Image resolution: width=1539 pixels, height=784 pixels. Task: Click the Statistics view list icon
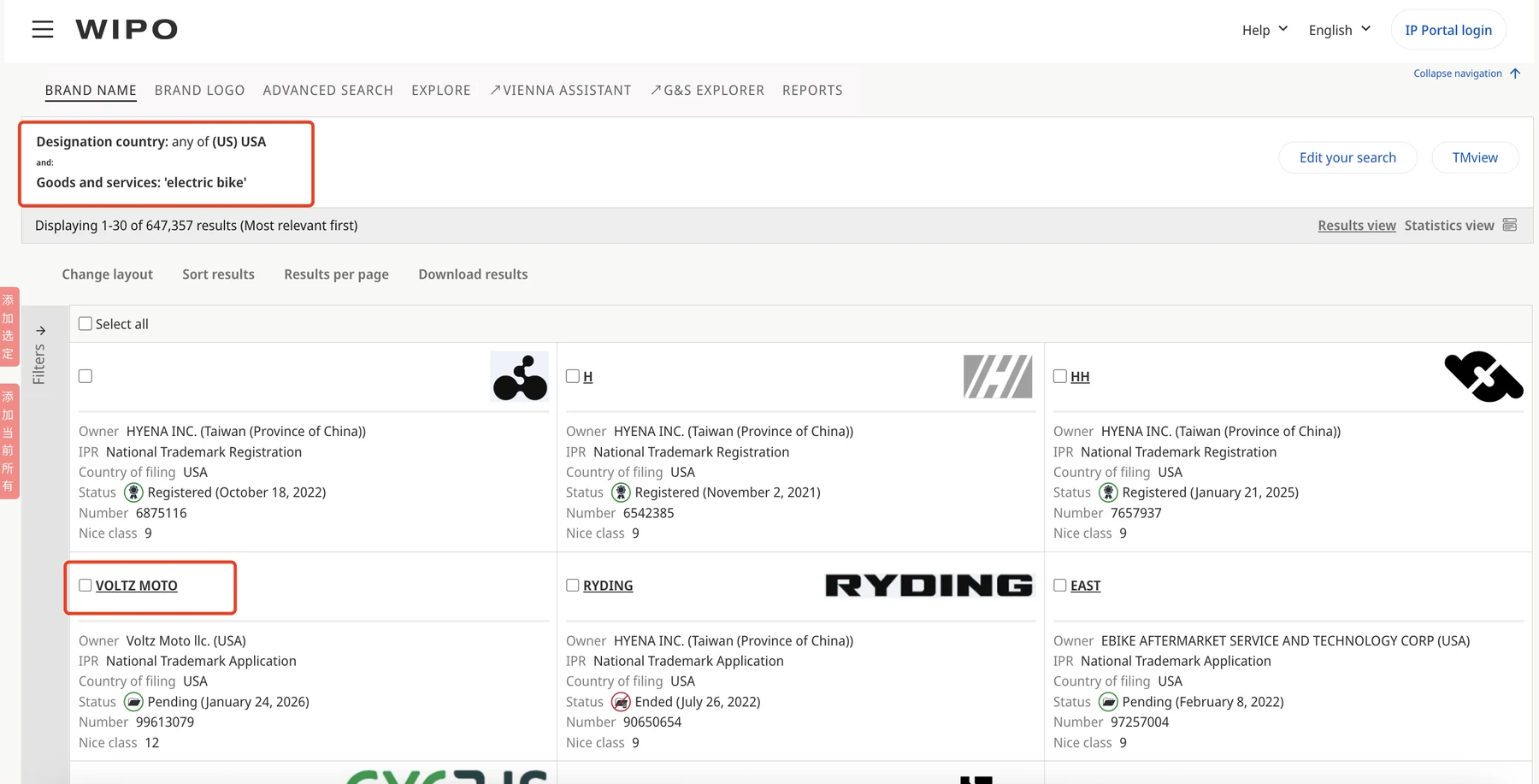(x=1510, y=225)
